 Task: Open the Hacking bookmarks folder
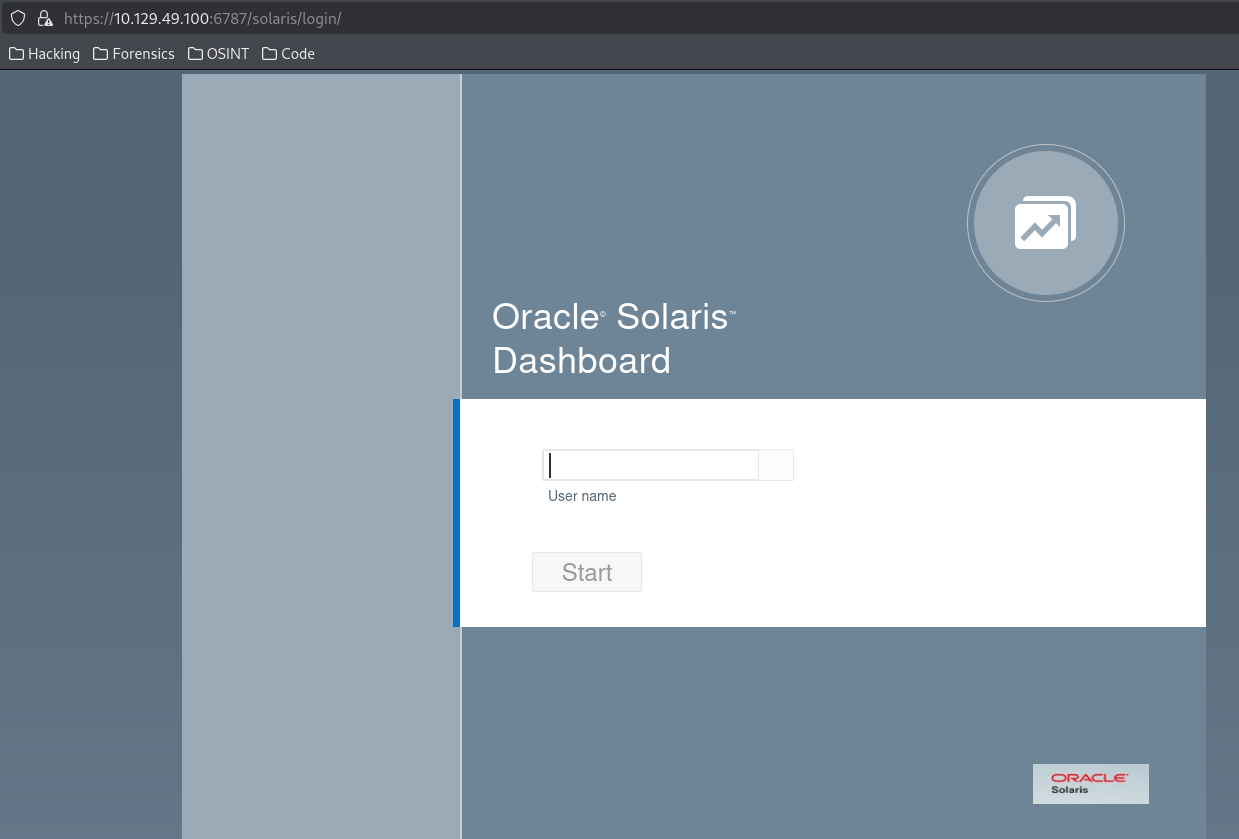tap(44, 54)
